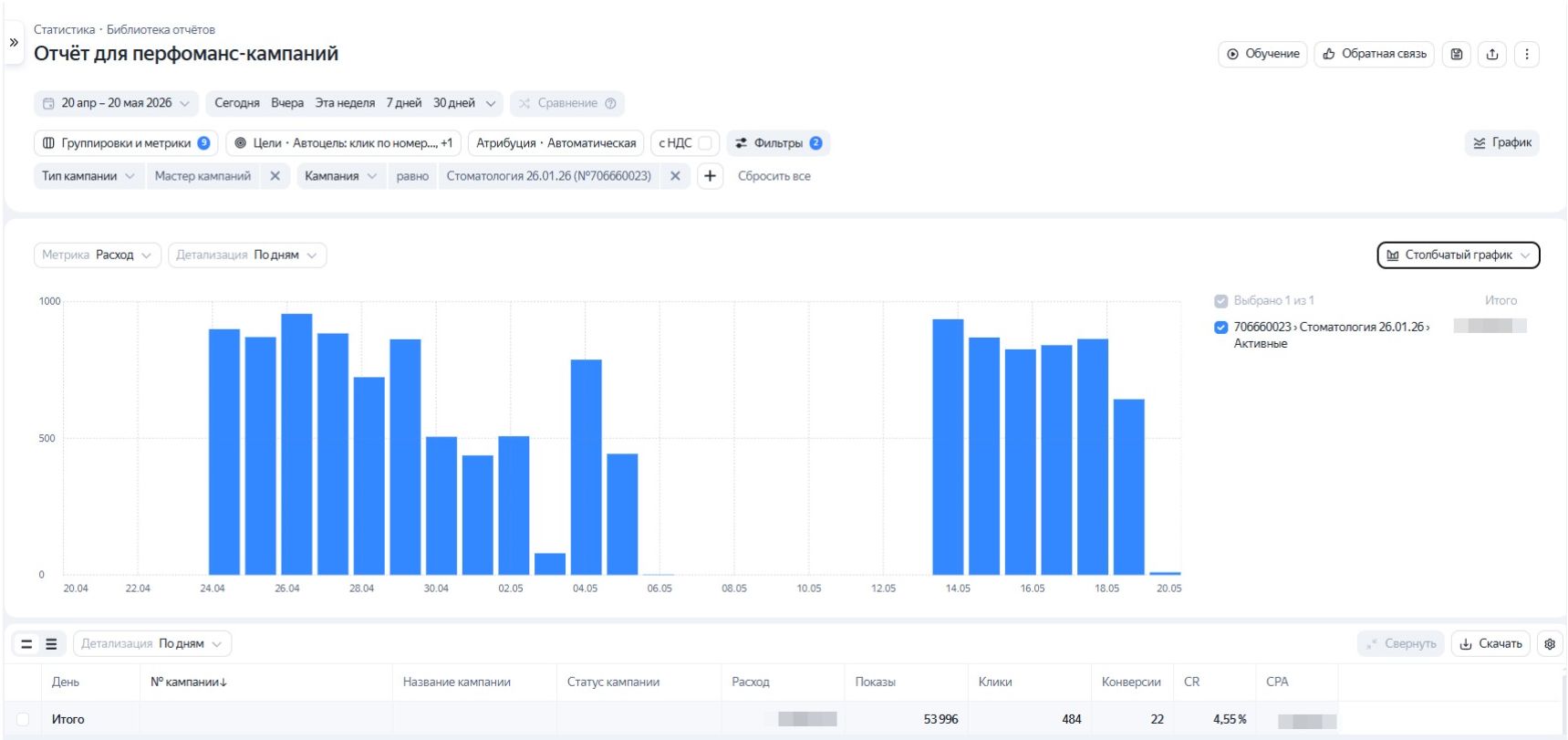The image size is (1568, 740).
Task: Select the Эта неделя period preset
Action: point(345,103)
